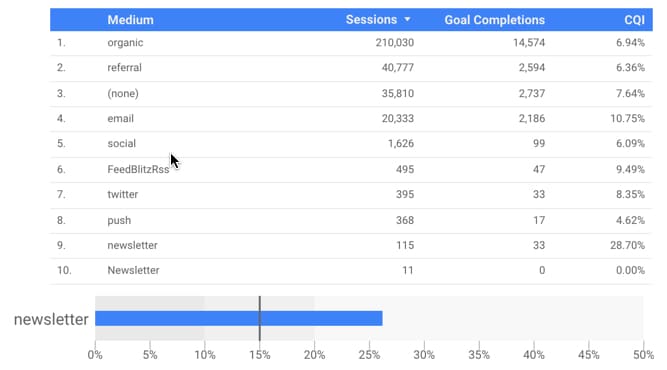The image size is (667, 370).
Task: Sort by Goal Completions column header
Action: tap(494, 20)
